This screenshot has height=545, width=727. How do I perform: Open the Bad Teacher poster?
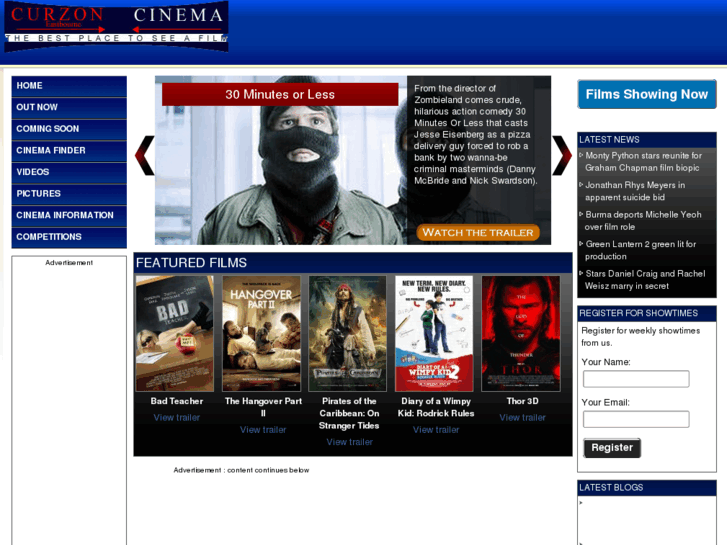(x=175, y=333)
